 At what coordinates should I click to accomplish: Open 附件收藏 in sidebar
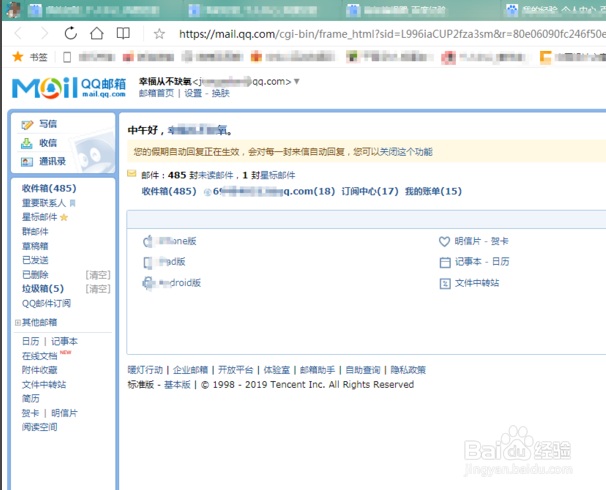pos(39,370)
